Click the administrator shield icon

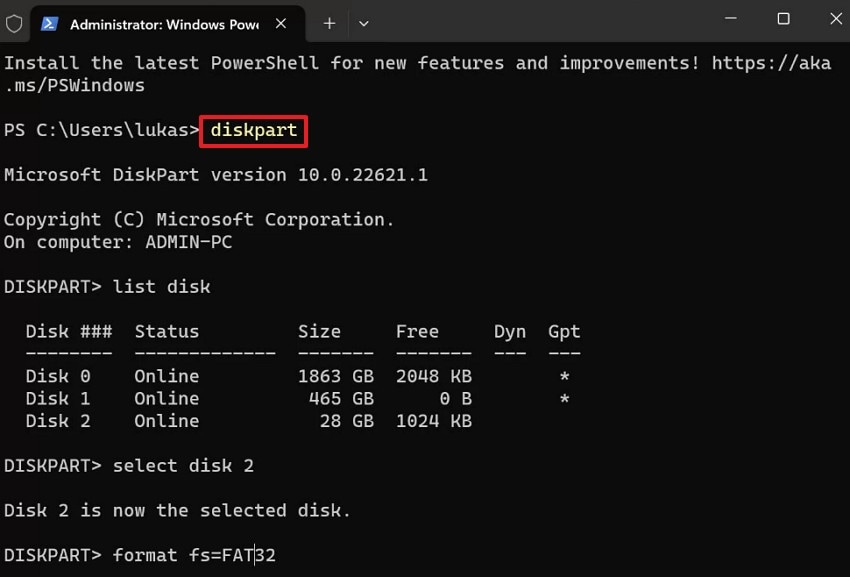[x=15, y=23]
